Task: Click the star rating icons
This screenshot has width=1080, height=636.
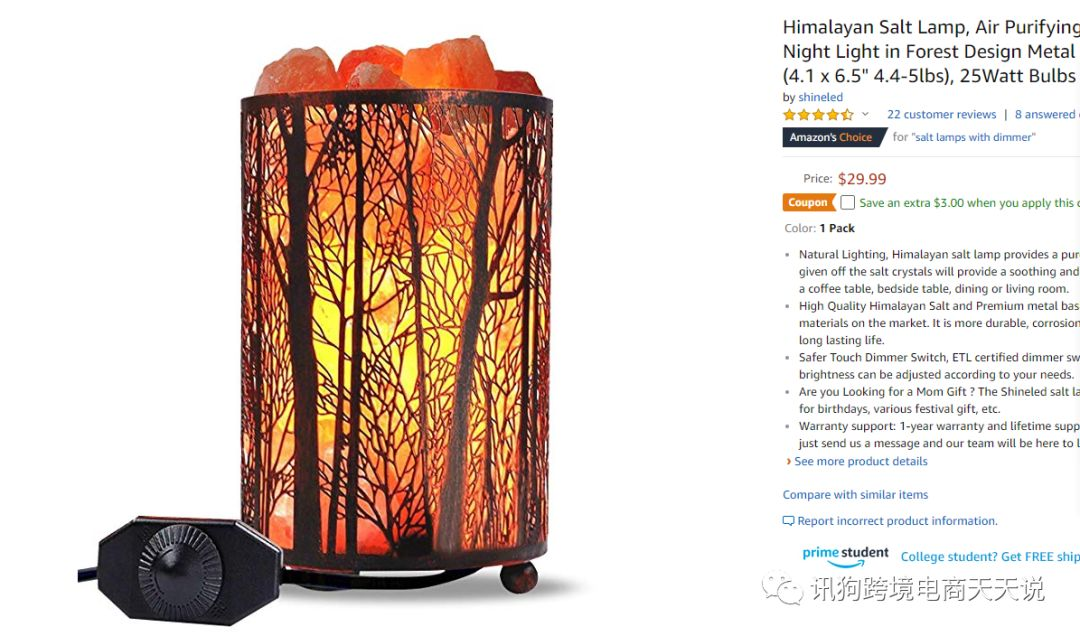Action: tap(818, 114)
